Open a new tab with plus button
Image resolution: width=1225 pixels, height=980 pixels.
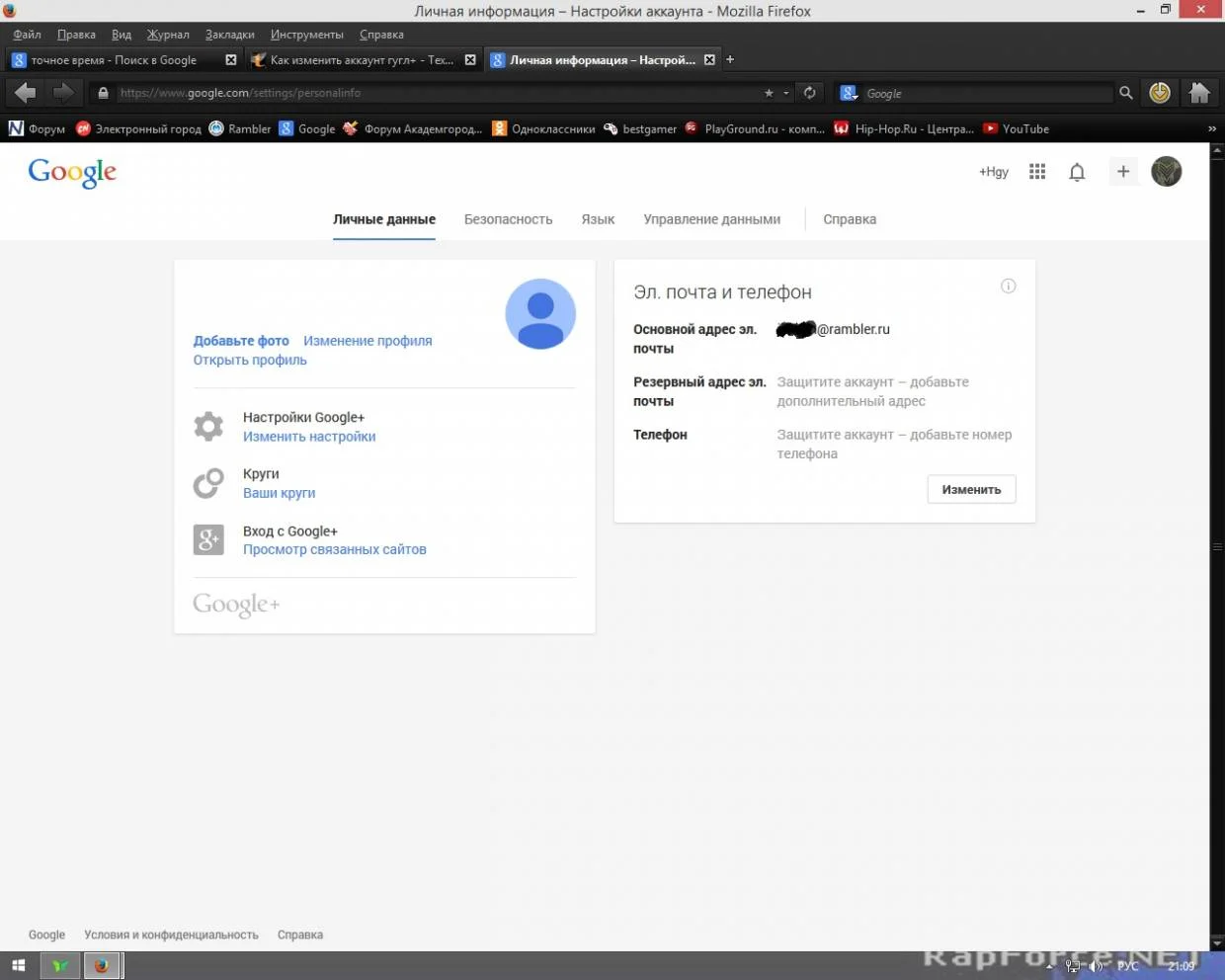(x=730, y=59)
